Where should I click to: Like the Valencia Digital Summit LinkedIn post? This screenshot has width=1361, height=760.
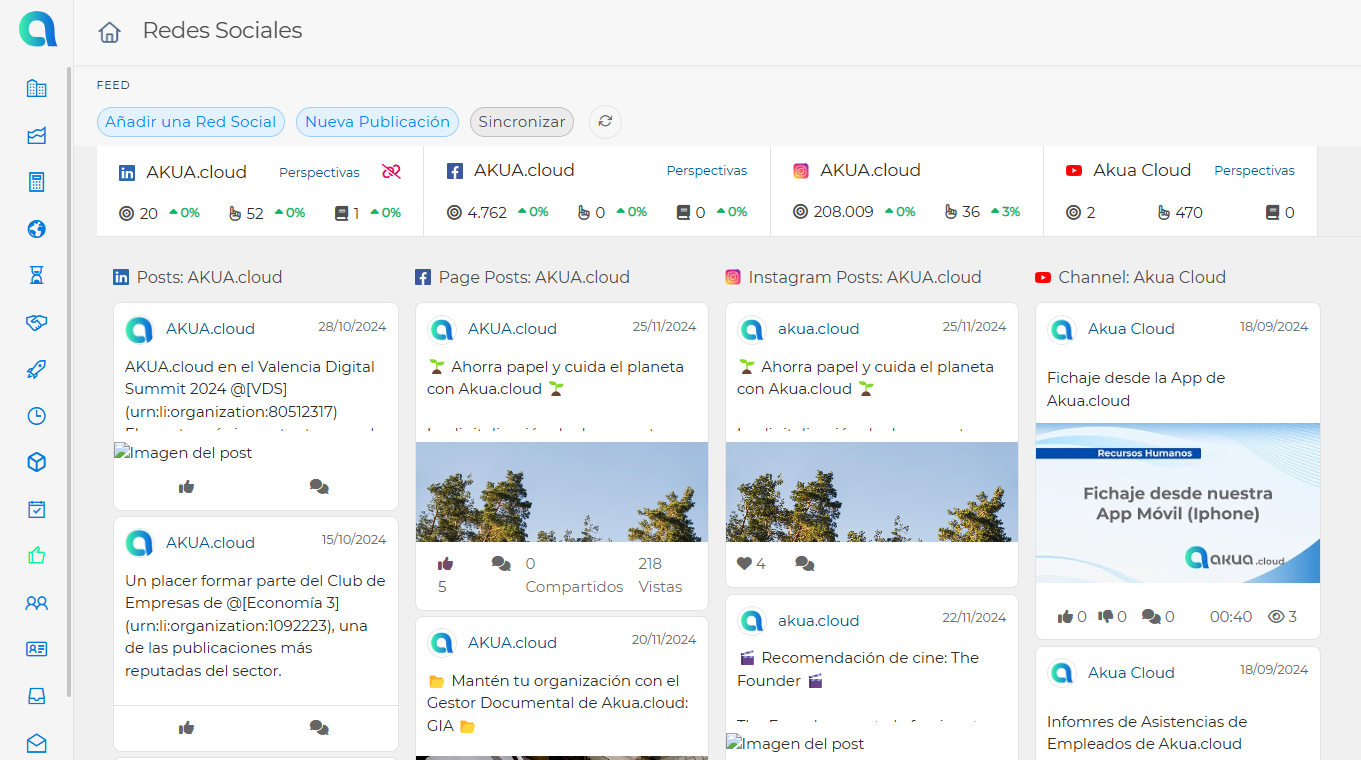(186, 487)
